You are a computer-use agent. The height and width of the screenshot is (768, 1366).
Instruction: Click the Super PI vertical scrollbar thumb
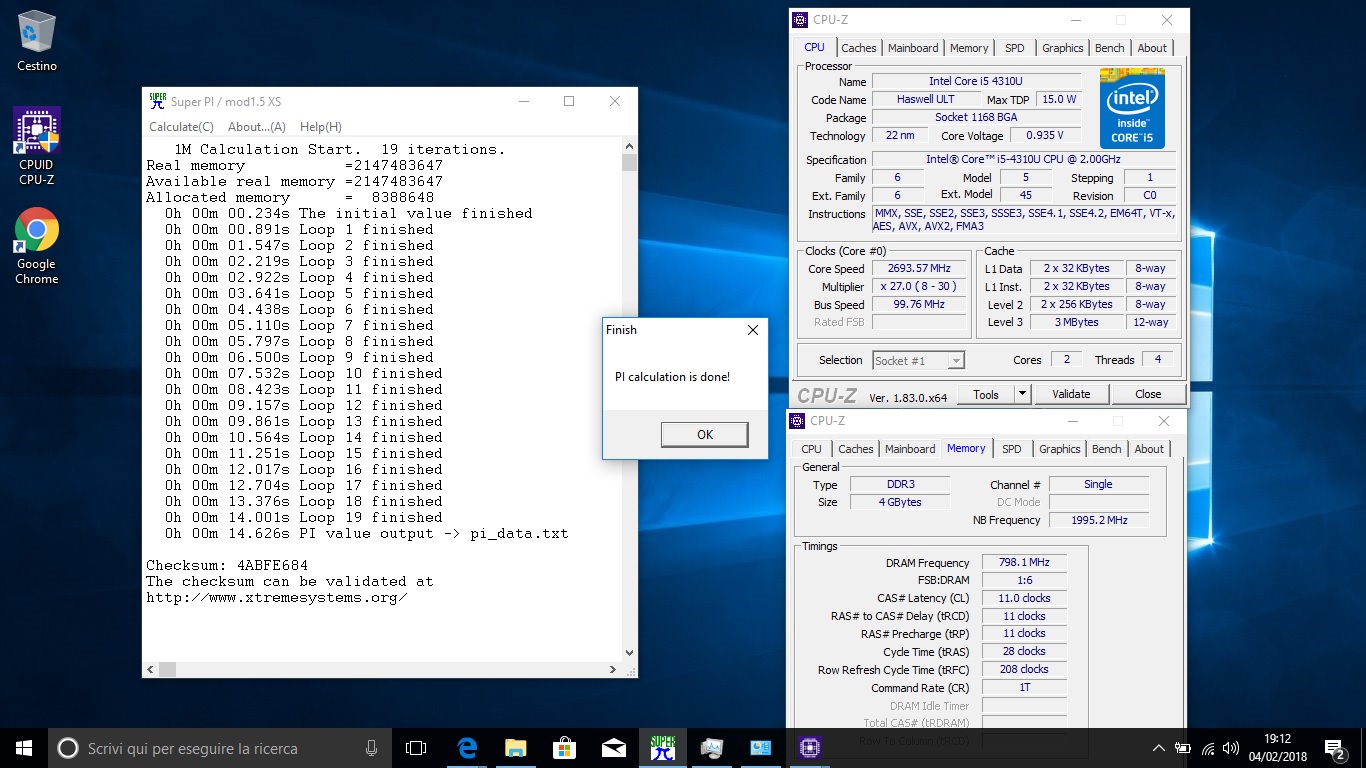[x=629, y=163]
